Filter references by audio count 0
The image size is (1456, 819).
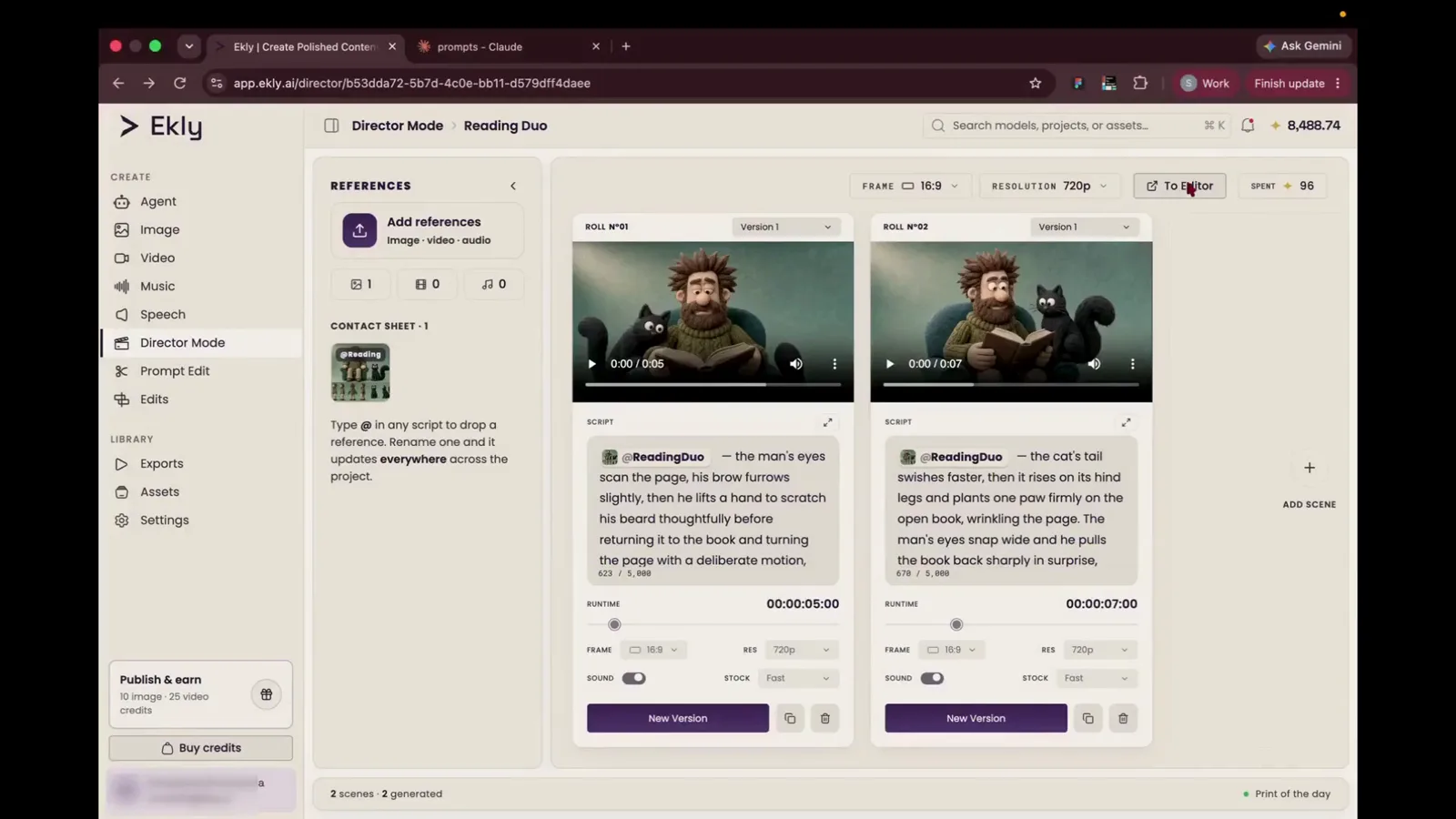493,285
